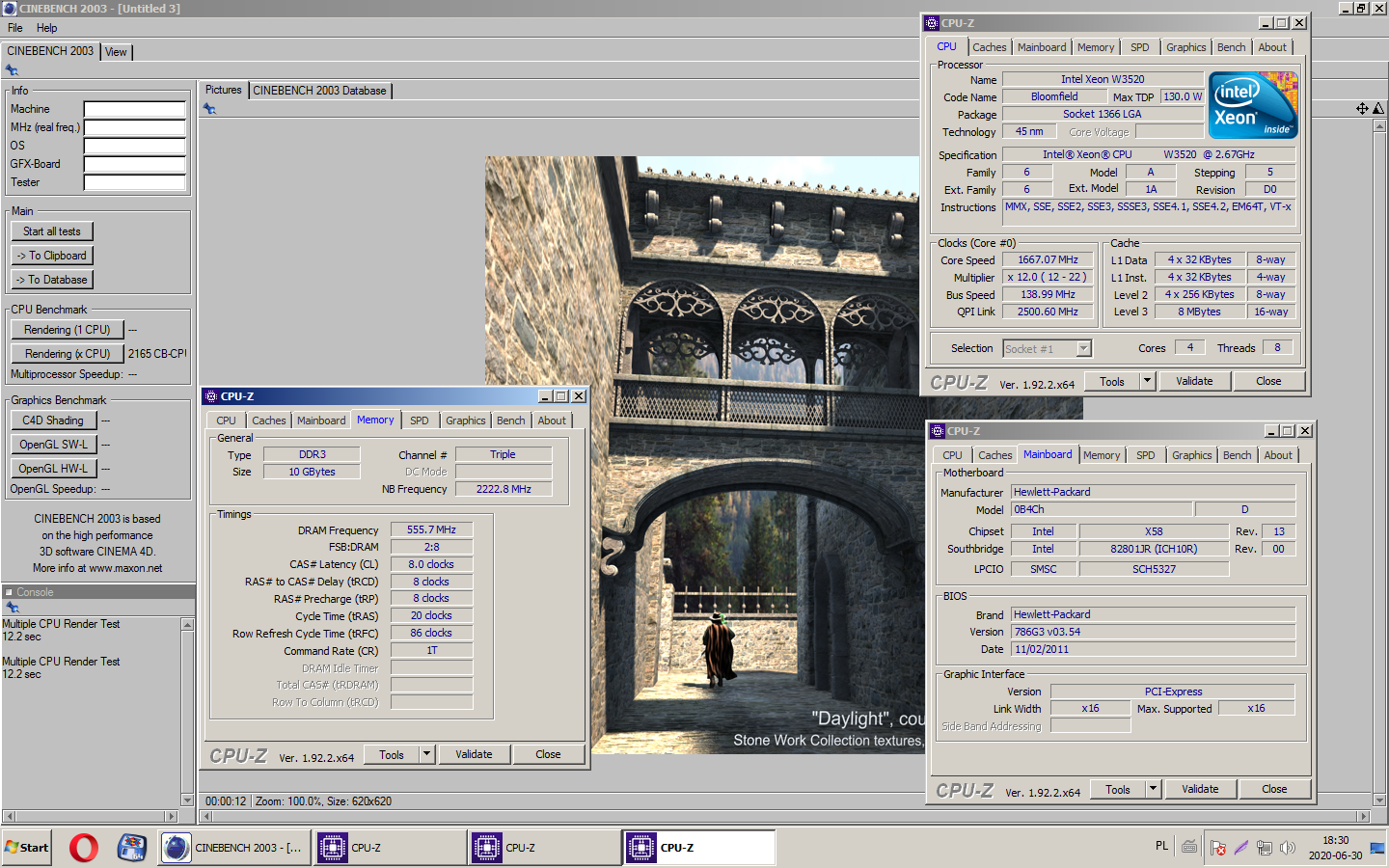Switch to the View tab in CINEBENCH
Viewport: 1389px width, 868px height.
coord(116,52)
